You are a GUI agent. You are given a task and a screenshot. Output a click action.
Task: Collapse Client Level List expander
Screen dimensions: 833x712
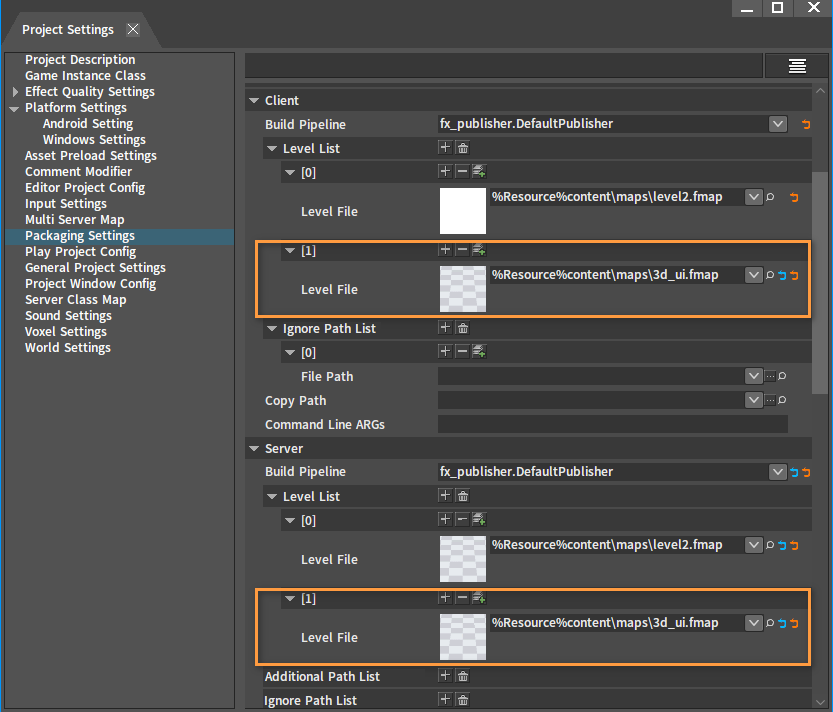click(x=272, y=148)
